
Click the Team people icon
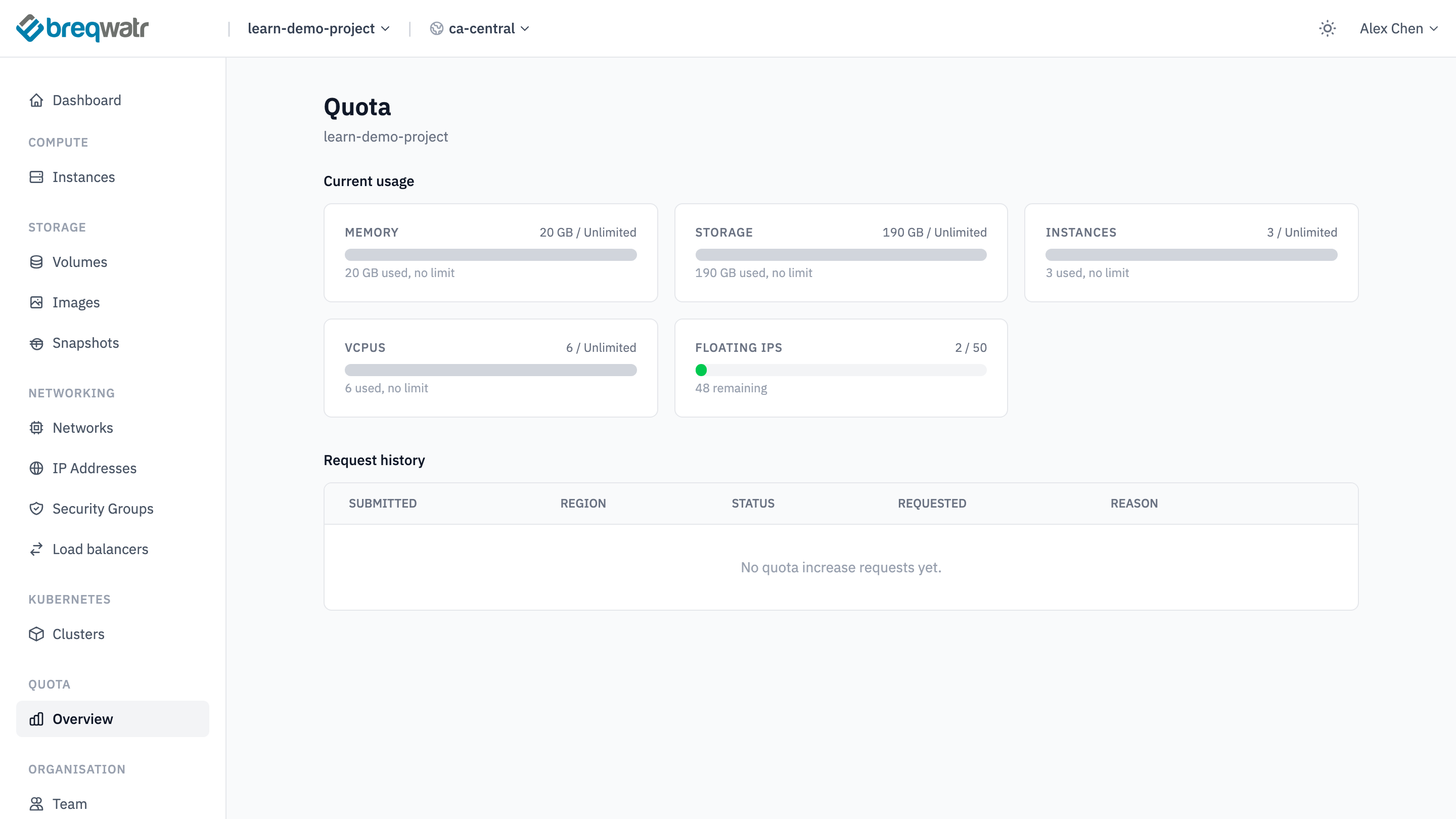pos(36,804)
